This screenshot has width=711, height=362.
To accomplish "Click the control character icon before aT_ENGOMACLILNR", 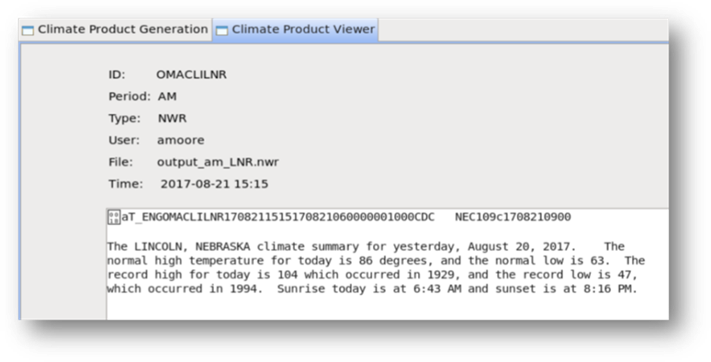I will pyautogui.click(x=114, y=217).
